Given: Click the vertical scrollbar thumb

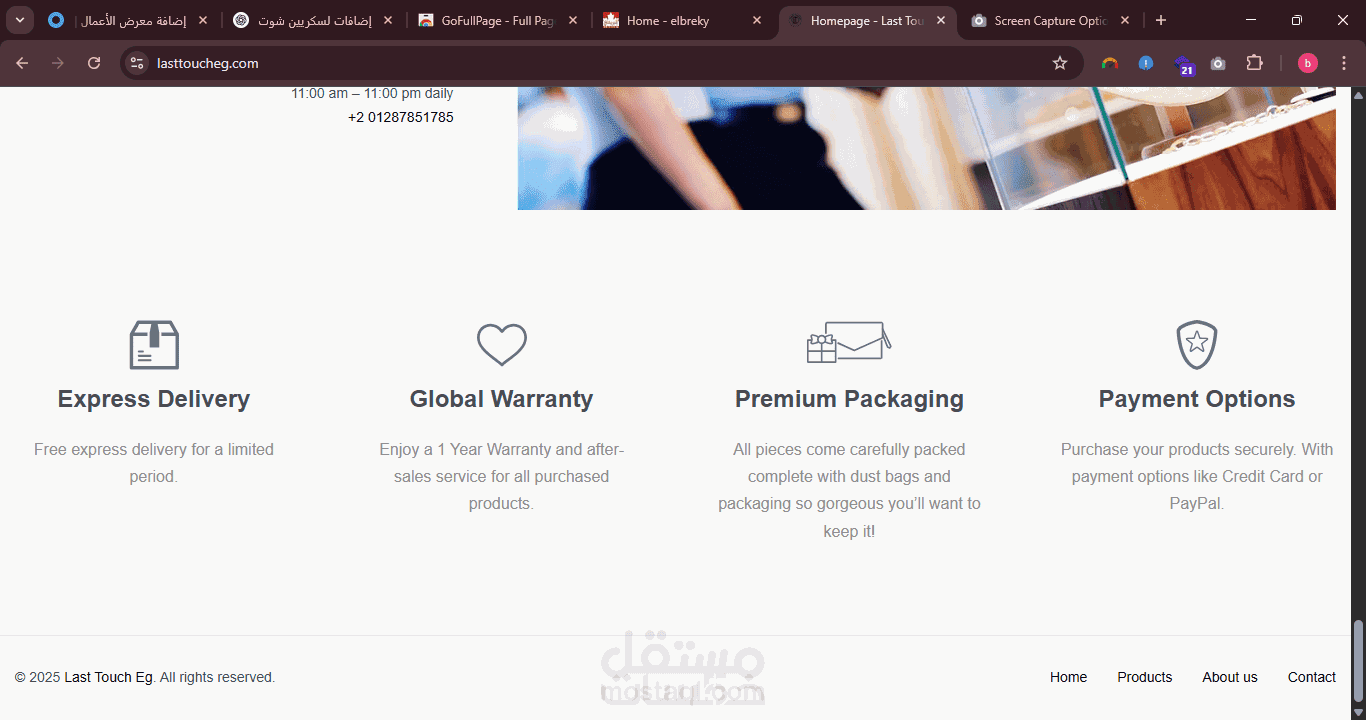Looking at the screenshot, I should 1358,661.
